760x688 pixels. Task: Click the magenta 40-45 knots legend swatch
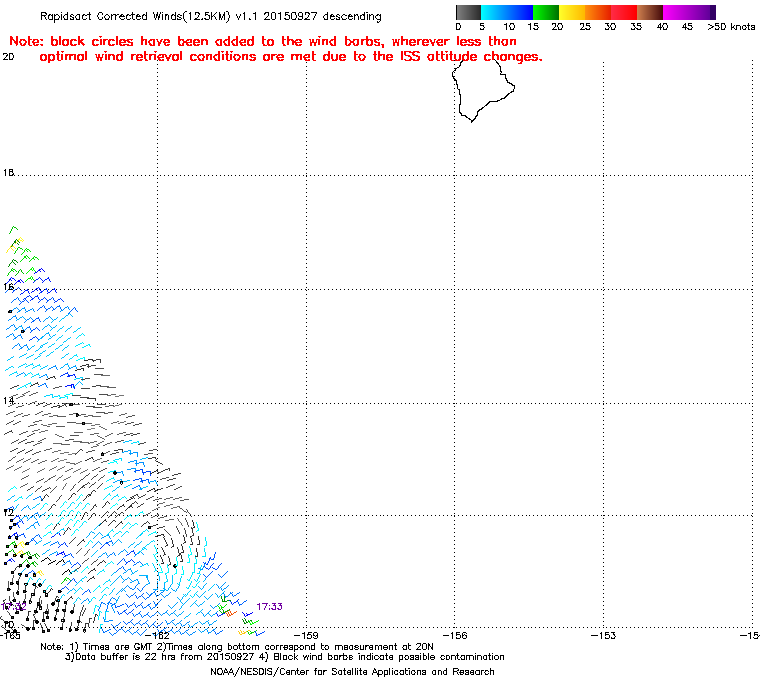[x=676, y=12]
